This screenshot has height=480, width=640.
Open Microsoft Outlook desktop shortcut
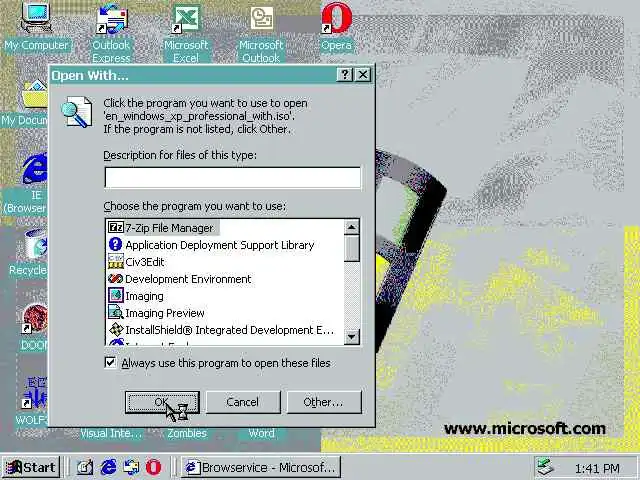[261, 19]
